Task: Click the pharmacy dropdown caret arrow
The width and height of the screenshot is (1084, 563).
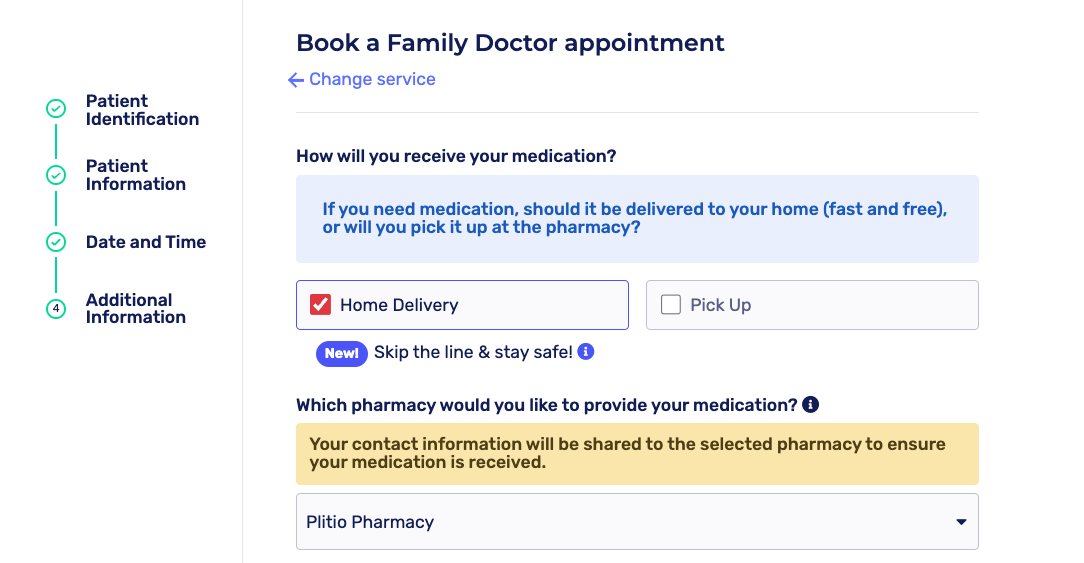Action: click(961, 522)
